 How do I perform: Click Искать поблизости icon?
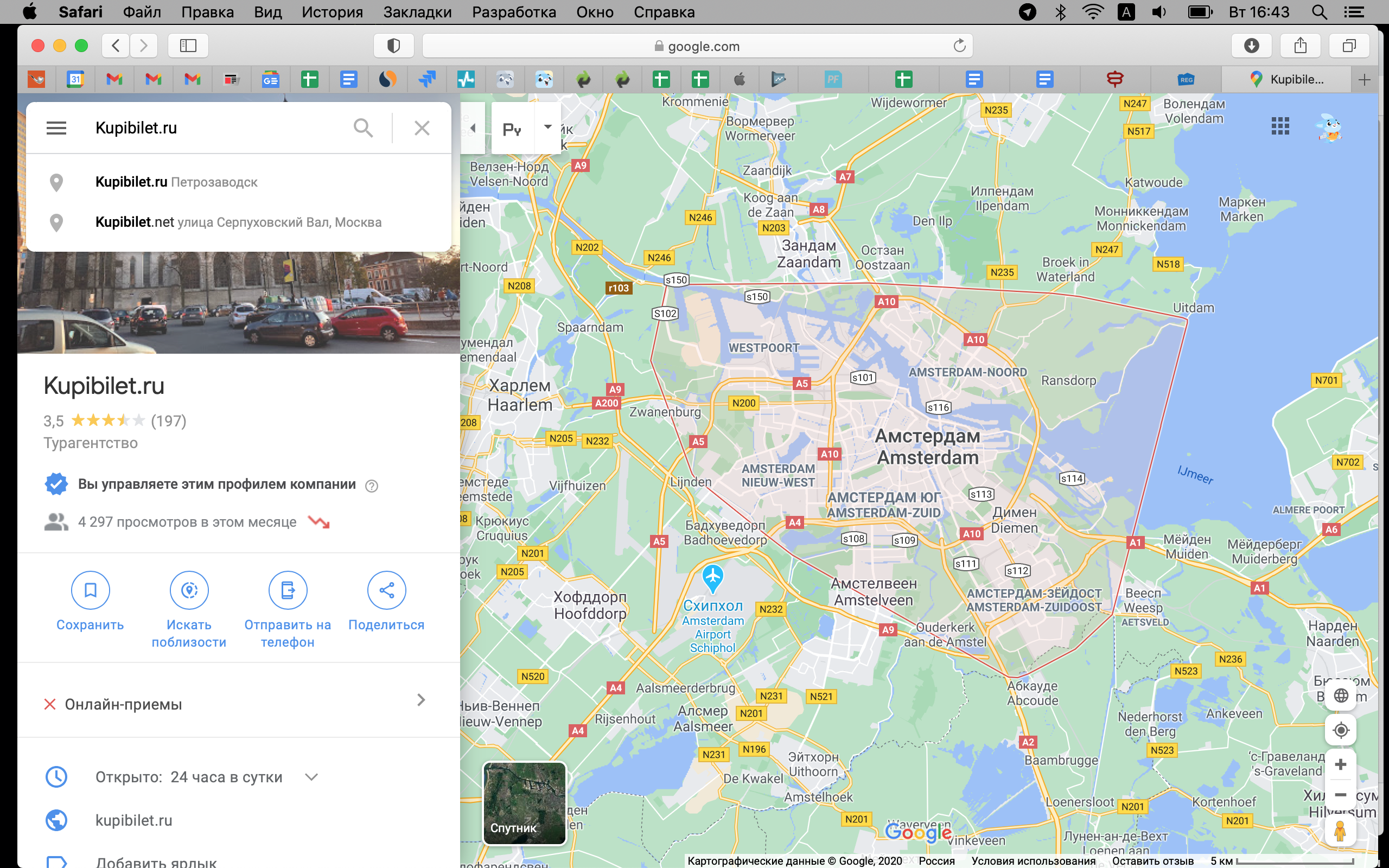(189, 590)
